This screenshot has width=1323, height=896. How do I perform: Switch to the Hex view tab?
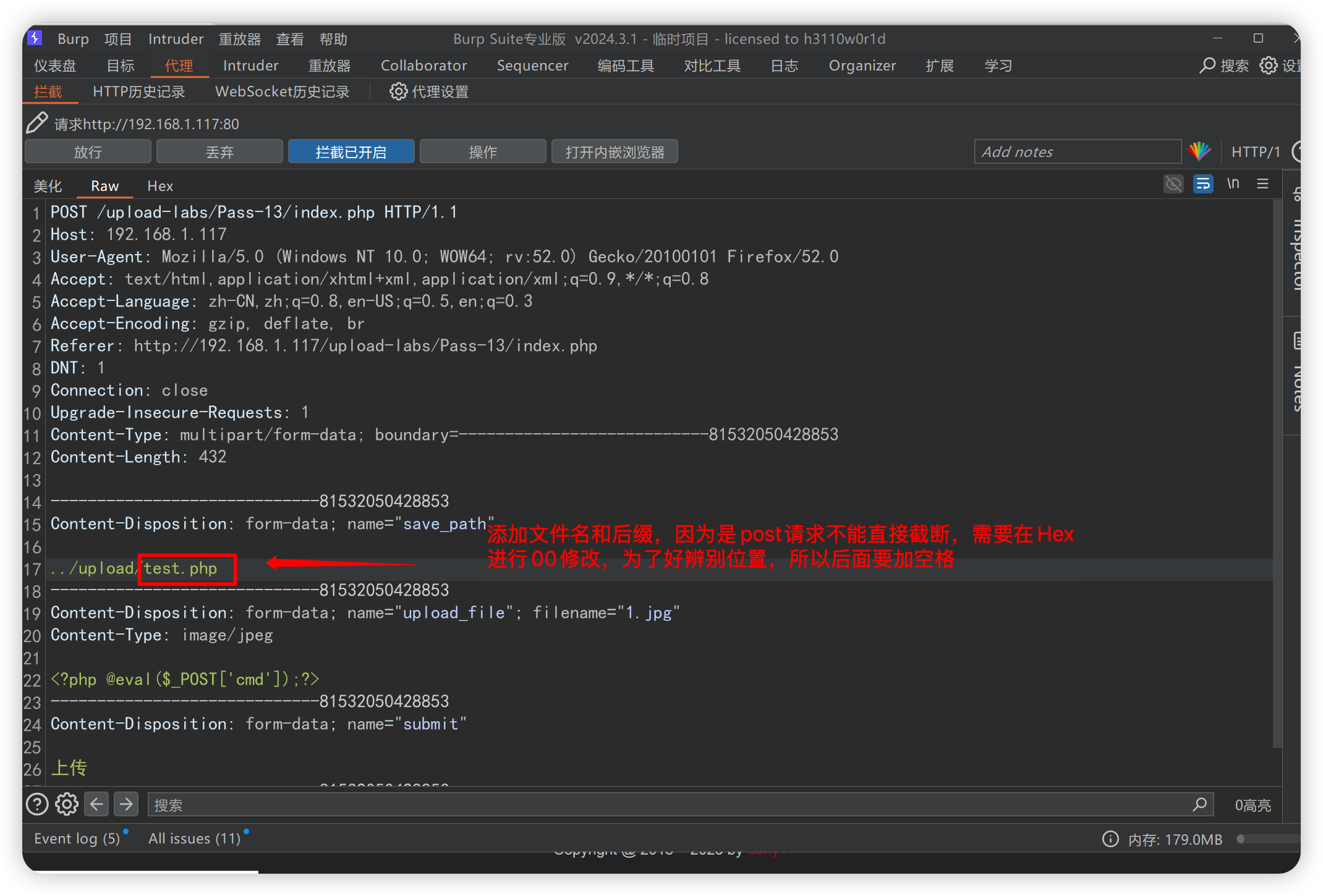(160, 186)
